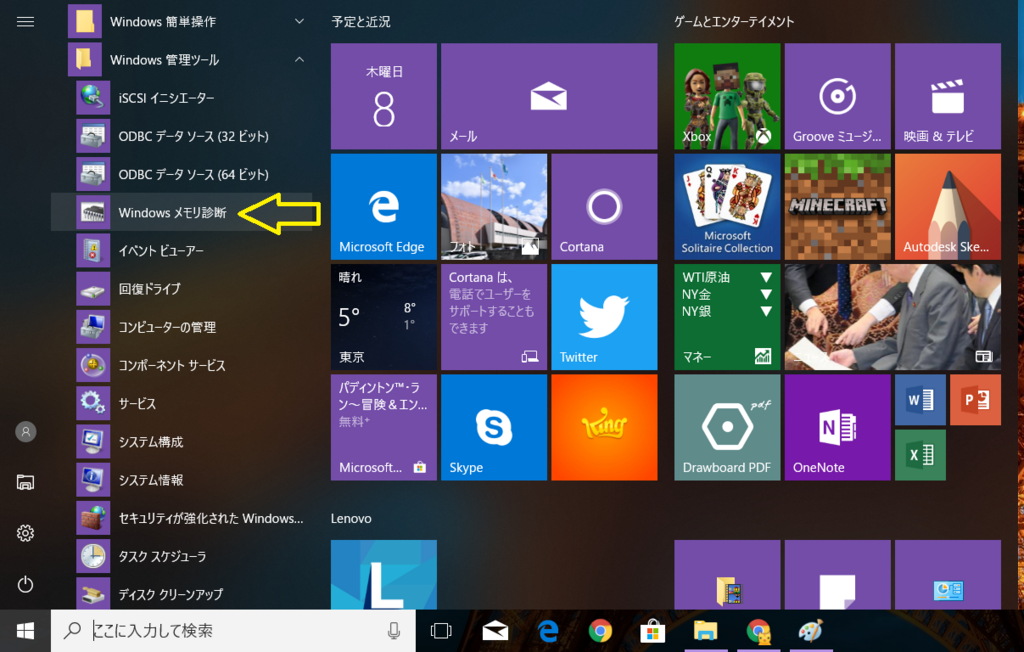Open コンポーネント サービス
1024x652 pixels.
(x=182, y=365)
